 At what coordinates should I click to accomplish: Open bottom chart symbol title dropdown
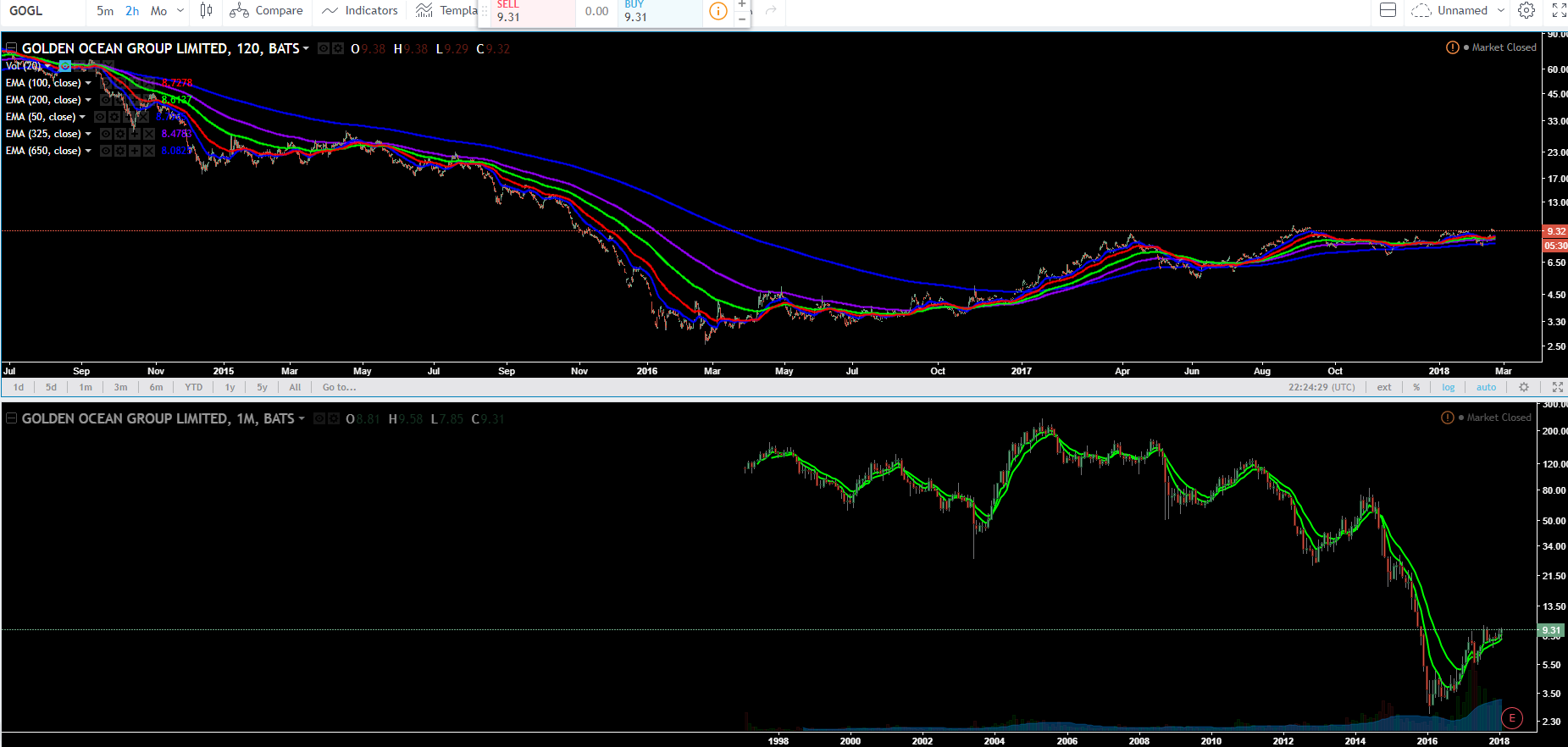[x=301, y=418]
